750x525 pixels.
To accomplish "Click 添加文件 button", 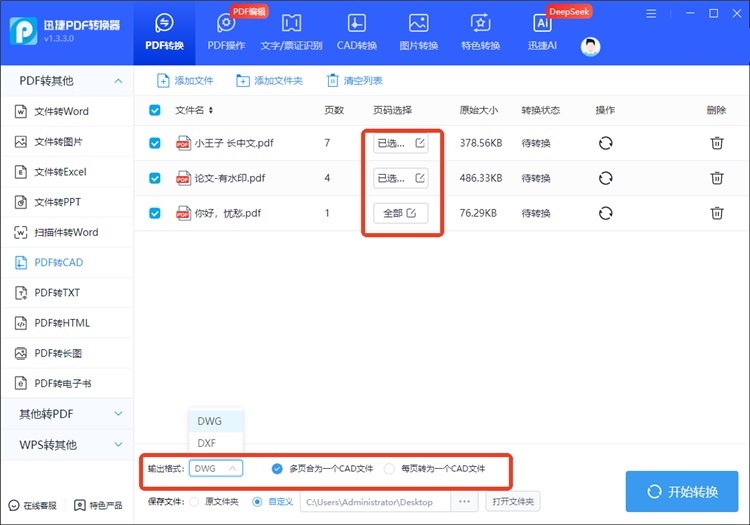I will click(x=185, y=81).
